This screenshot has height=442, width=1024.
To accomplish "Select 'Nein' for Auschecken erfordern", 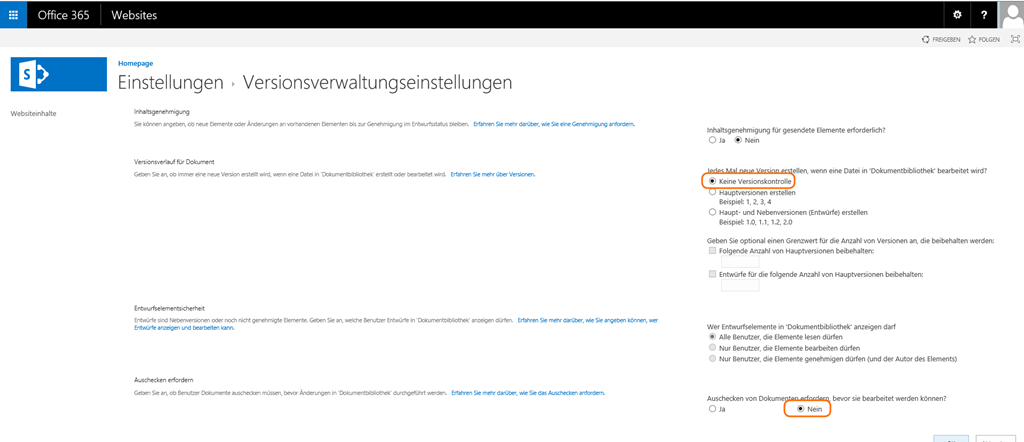I will (799, 409).
